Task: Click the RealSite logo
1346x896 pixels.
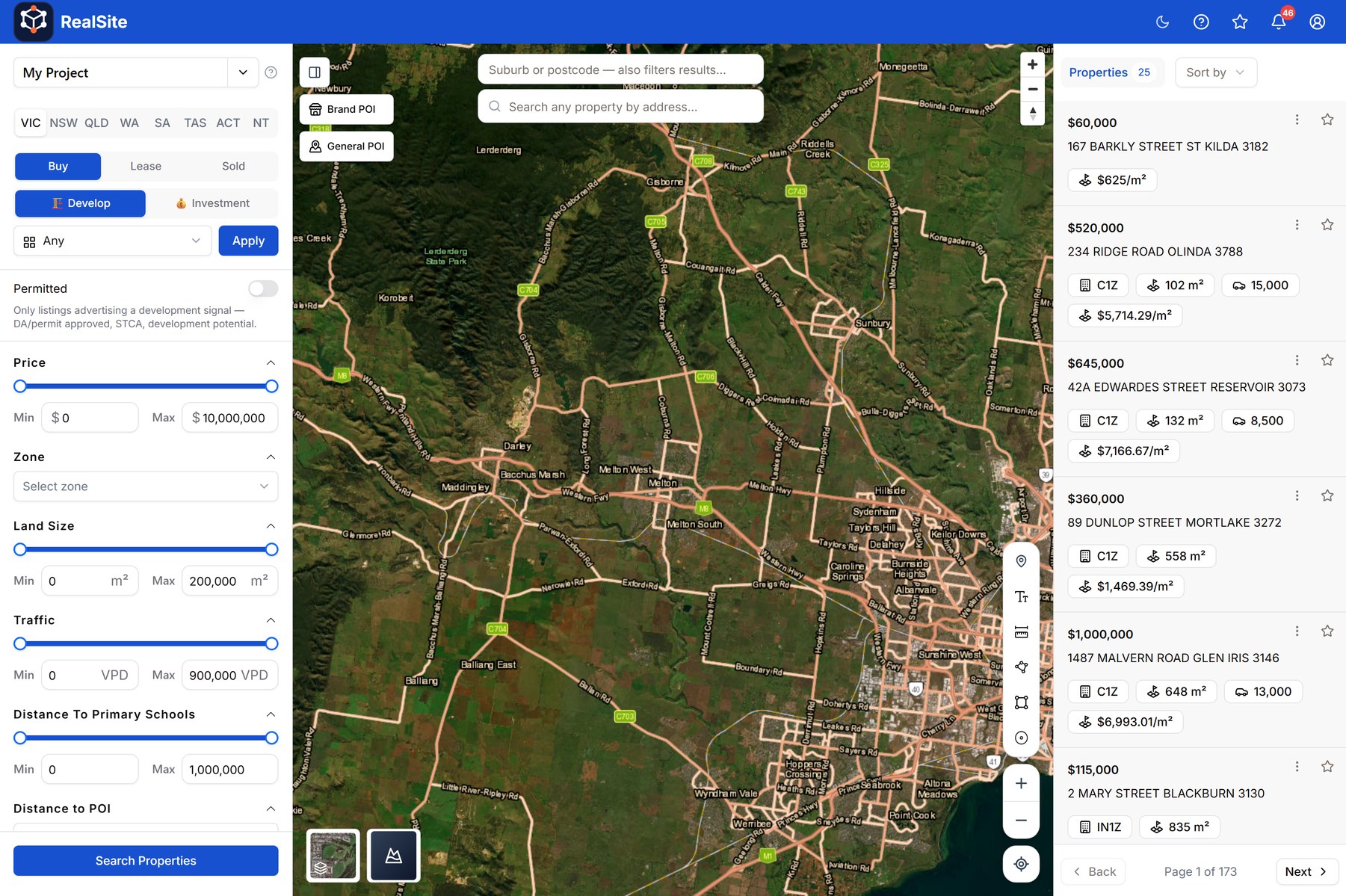Action: pos(70,22)
